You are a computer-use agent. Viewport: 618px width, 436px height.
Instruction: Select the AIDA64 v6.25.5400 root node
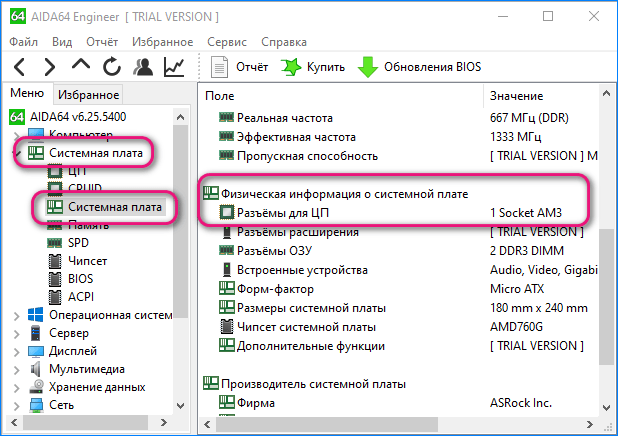[78, 117]
